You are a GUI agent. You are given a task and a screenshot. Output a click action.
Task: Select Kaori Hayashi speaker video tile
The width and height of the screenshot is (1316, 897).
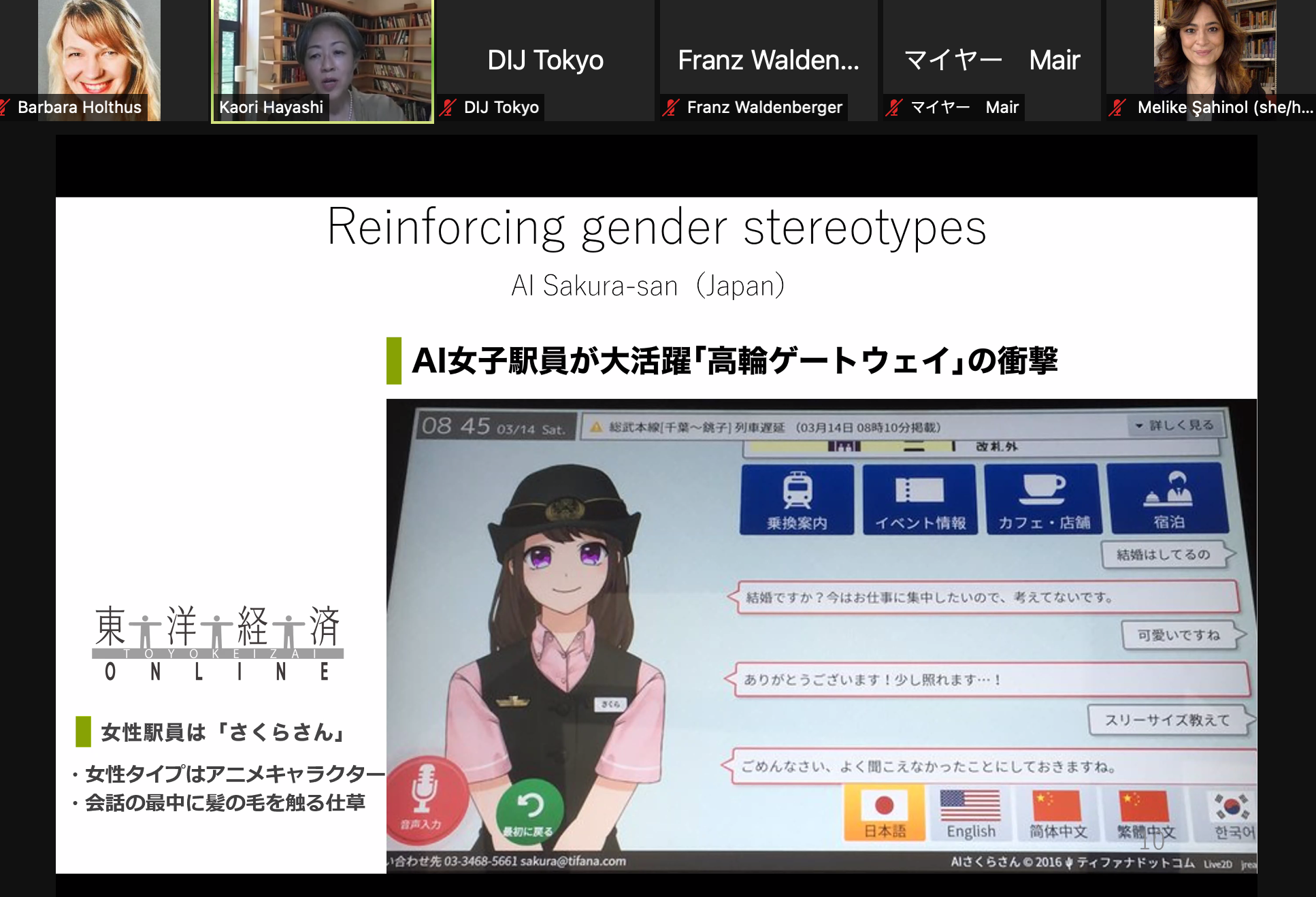click(x=323, y=61)
